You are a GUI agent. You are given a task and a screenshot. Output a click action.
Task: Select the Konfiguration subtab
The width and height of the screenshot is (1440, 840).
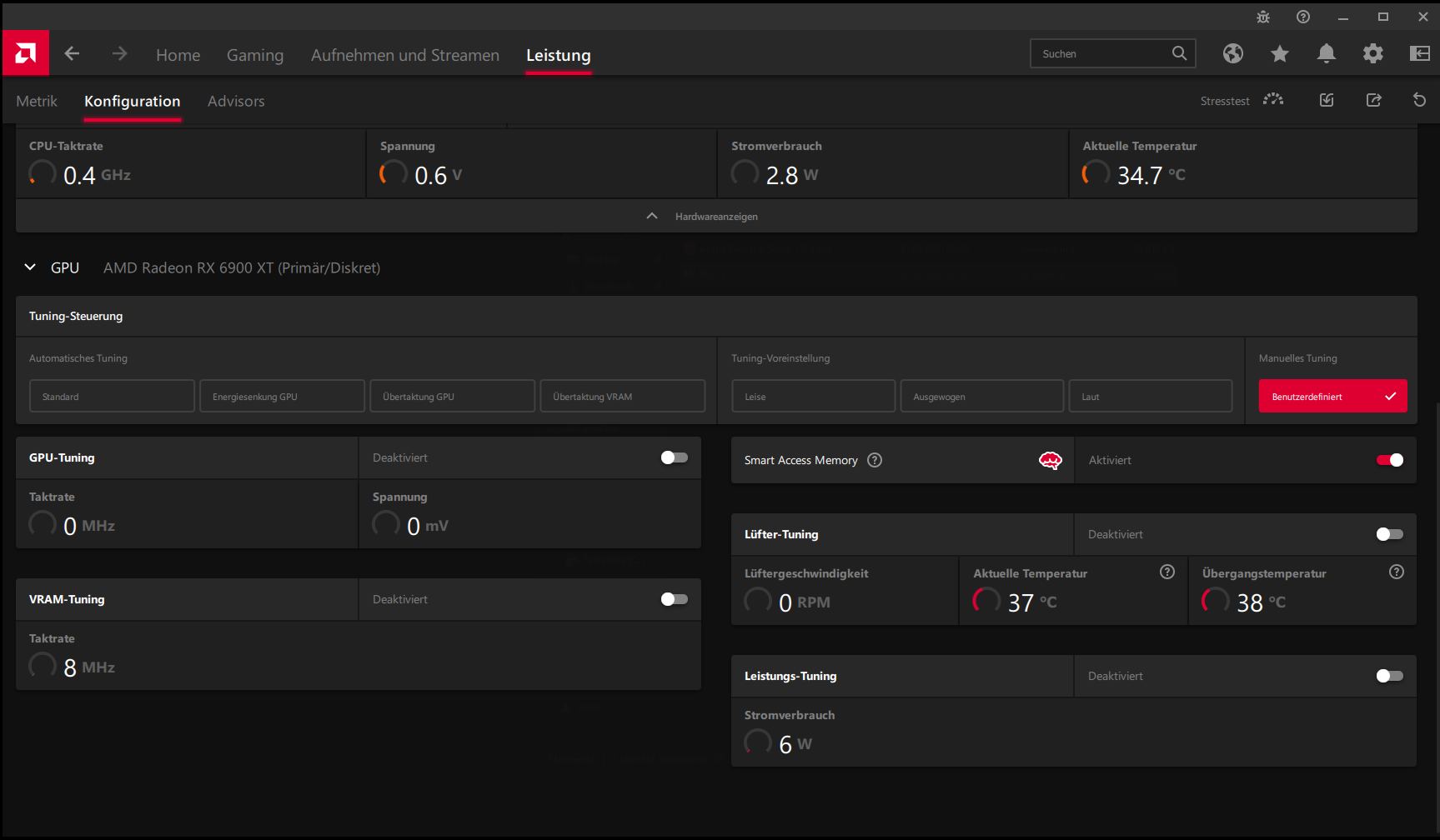(x=133, y=101)
